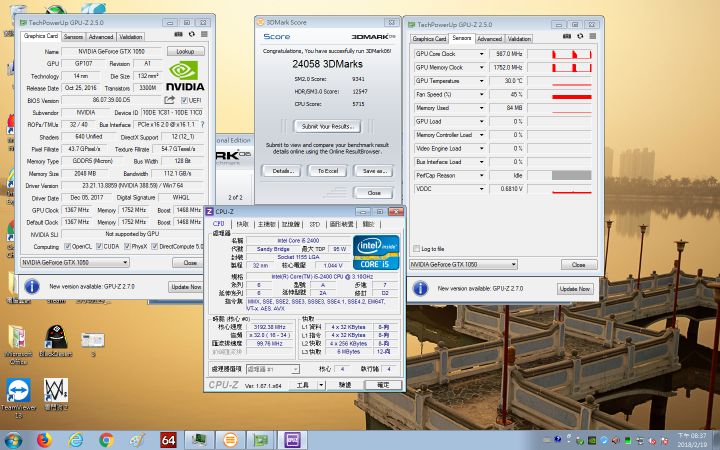Open the CPU-Z tools dropdown arrow
The image size is (720, 450).
pos(321,385)
